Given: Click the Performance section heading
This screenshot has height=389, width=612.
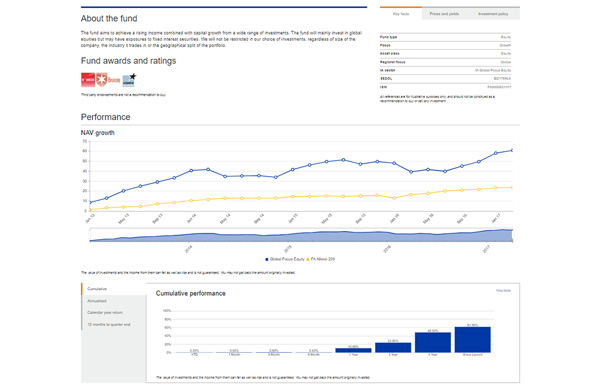Looking at the screenshot, I should [105, 117].
